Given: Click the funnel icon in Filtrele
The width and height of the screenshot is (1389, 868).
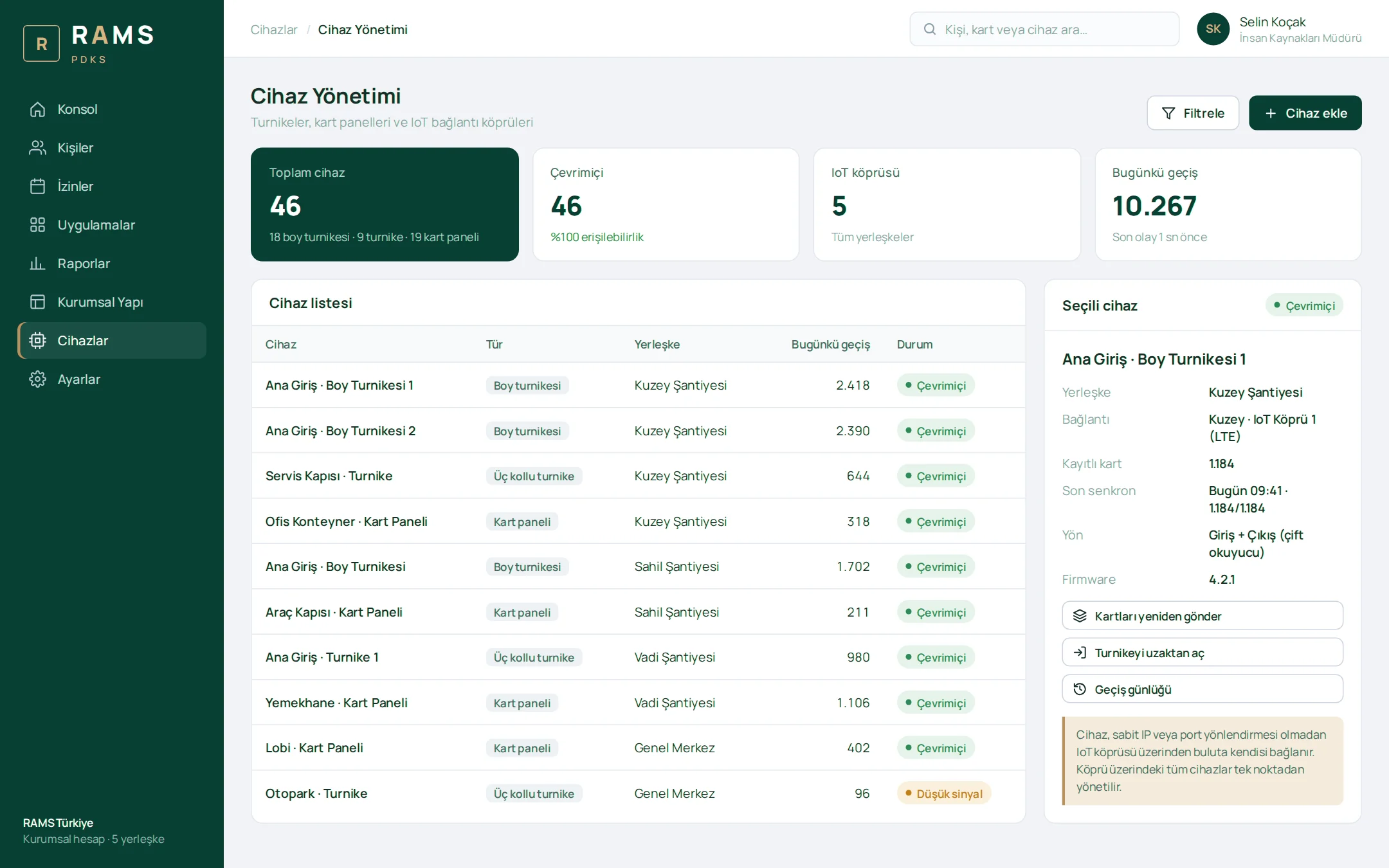Looking at the screenshot, I should (1168, 113).
